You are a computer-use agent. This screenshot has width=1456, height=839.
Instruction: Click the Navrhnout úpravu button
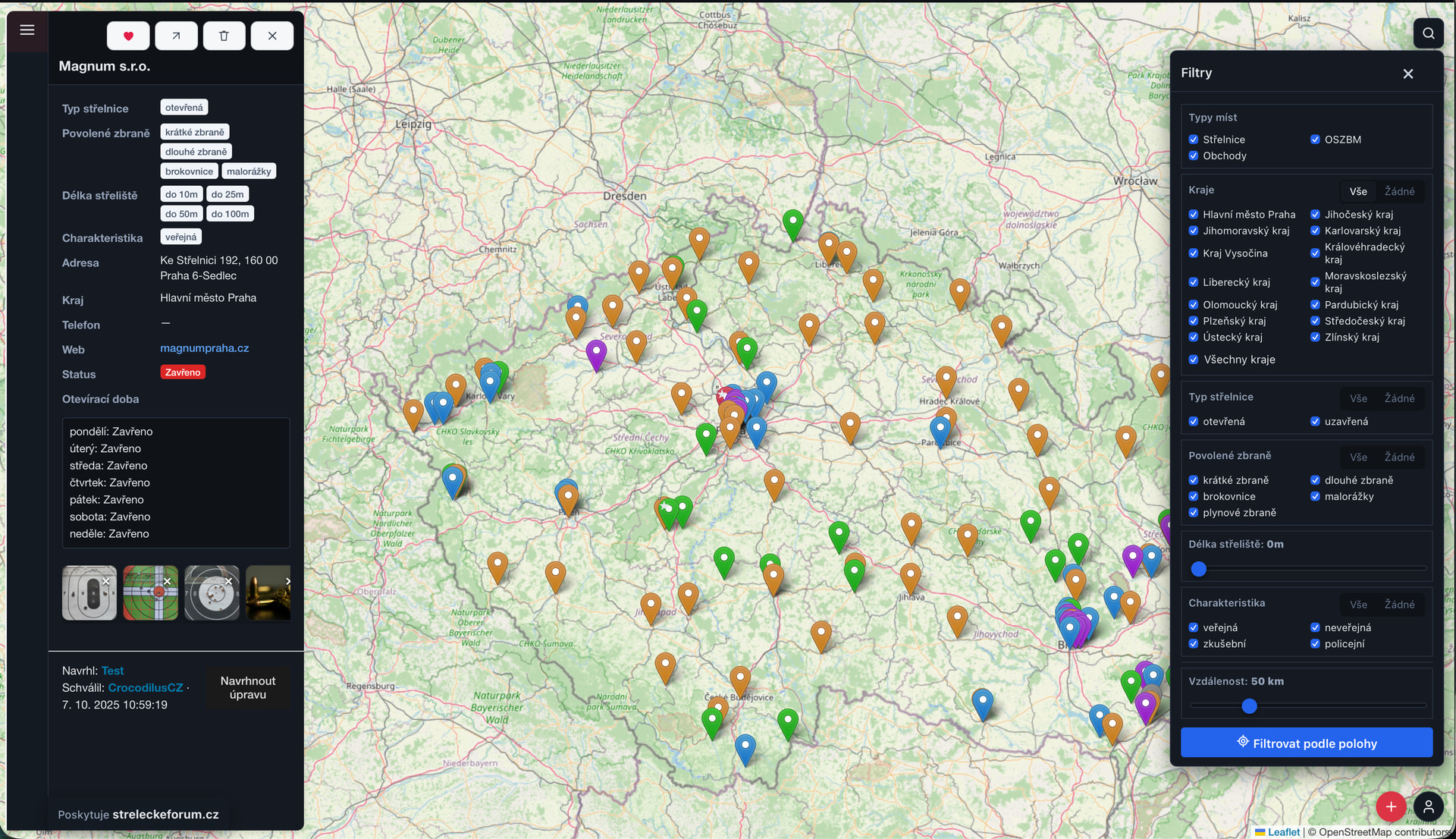247,688
